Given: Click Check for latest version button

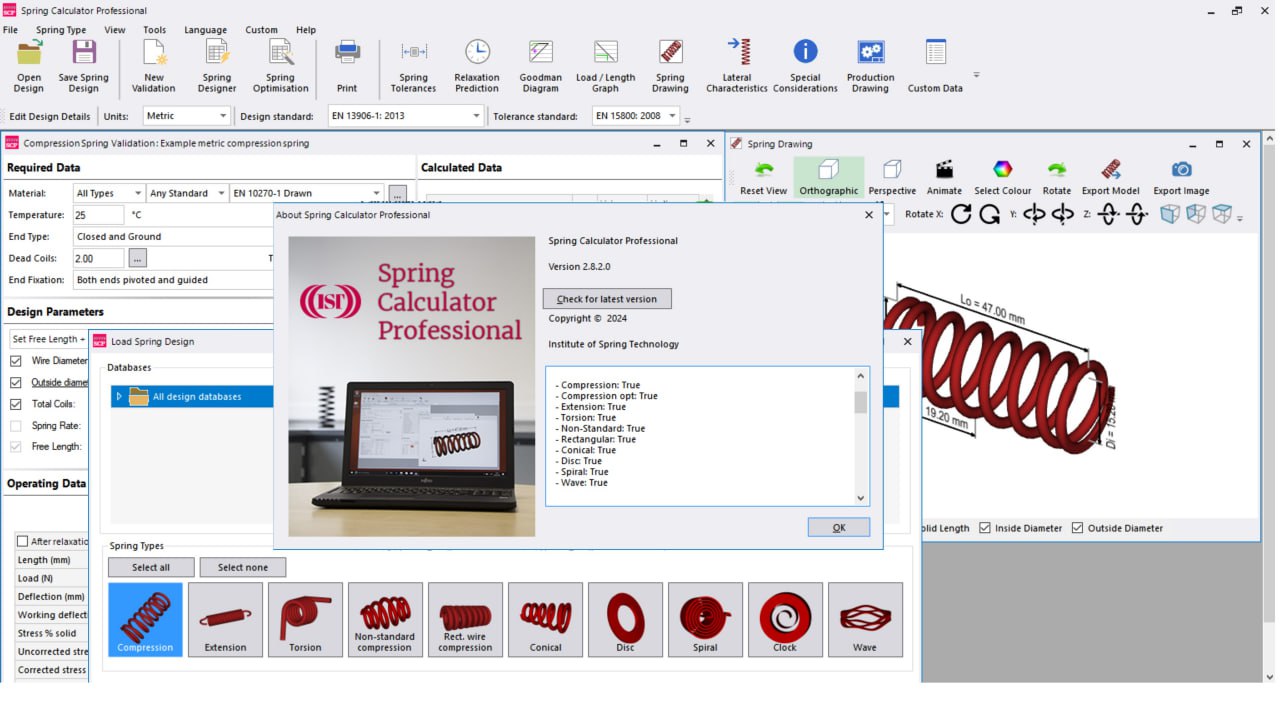Looking at the screenshot, I should [607, 299].
